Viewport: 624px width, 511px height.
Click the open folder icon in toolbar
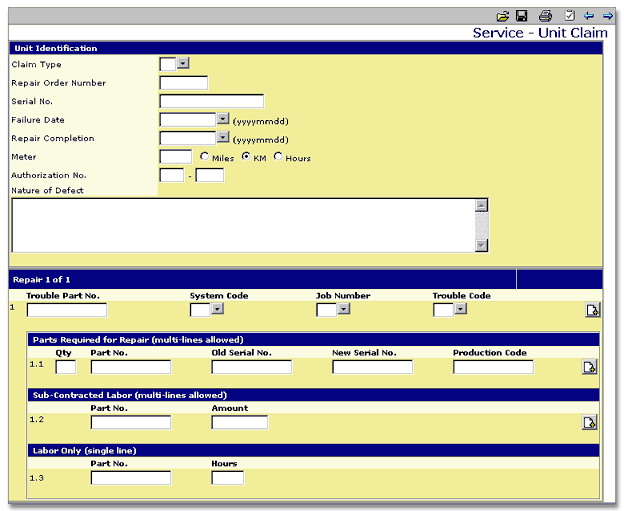coord(503,16)
